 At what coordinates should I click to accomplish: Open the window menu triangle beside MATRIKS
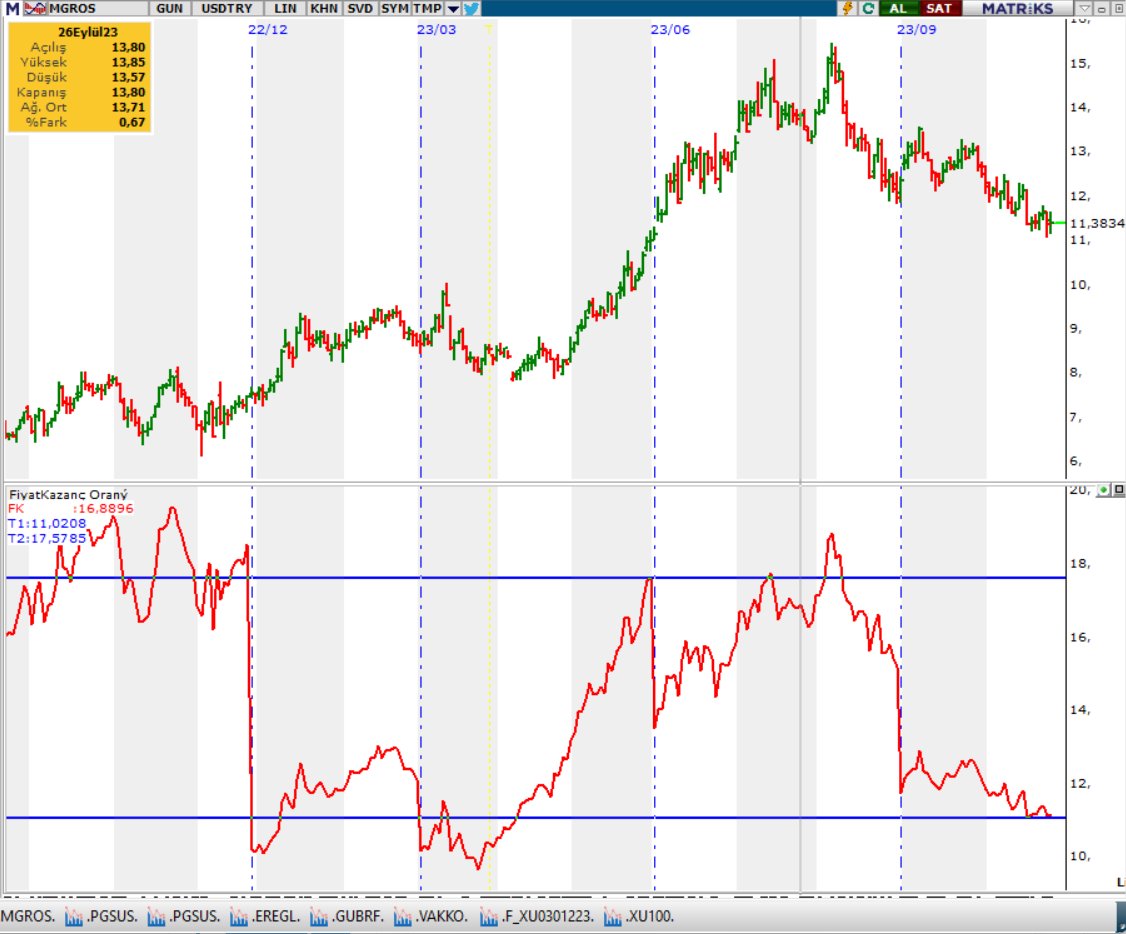(x=1084, y=9)
